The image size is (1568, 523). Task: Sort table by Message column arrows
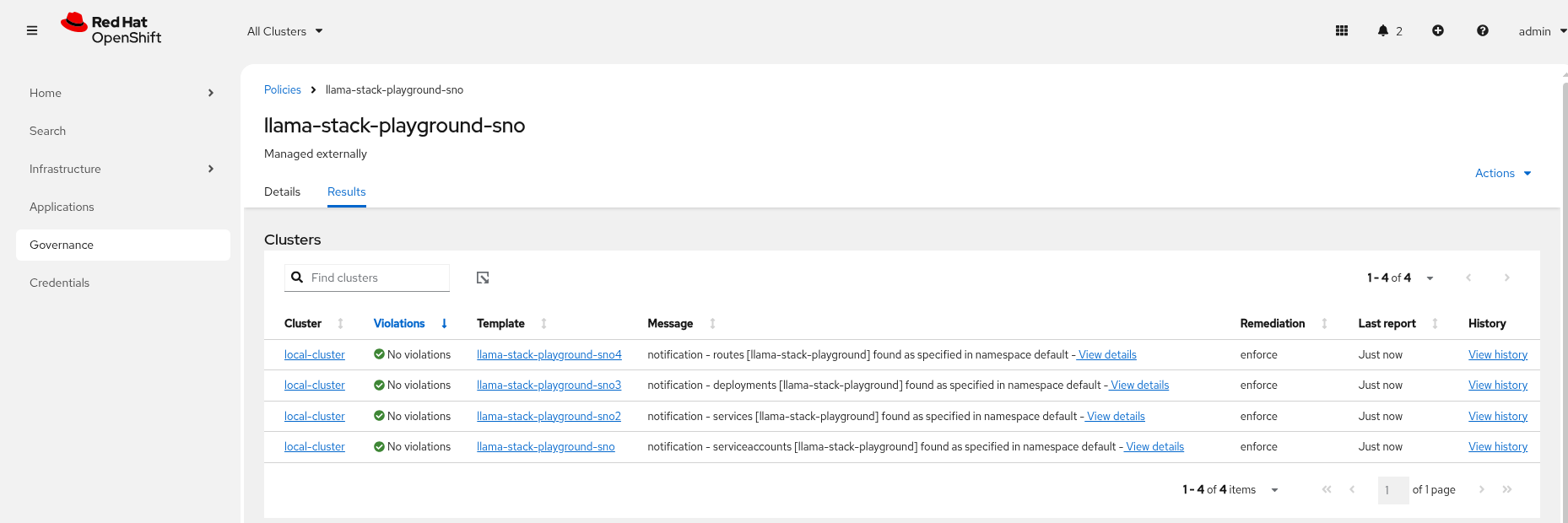(713, 324)
